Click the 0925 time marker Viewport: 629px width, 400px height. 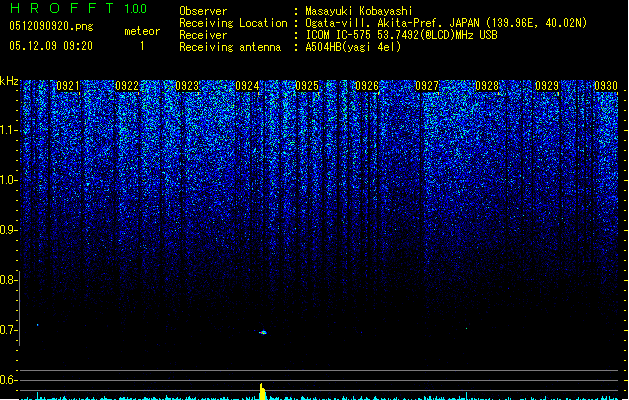point(307,85)
